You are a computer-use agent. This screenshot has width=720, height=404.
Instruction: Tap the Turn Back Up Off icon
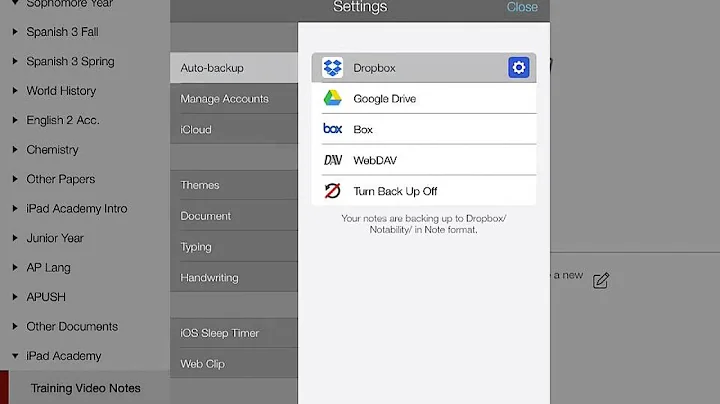(332, 191)
